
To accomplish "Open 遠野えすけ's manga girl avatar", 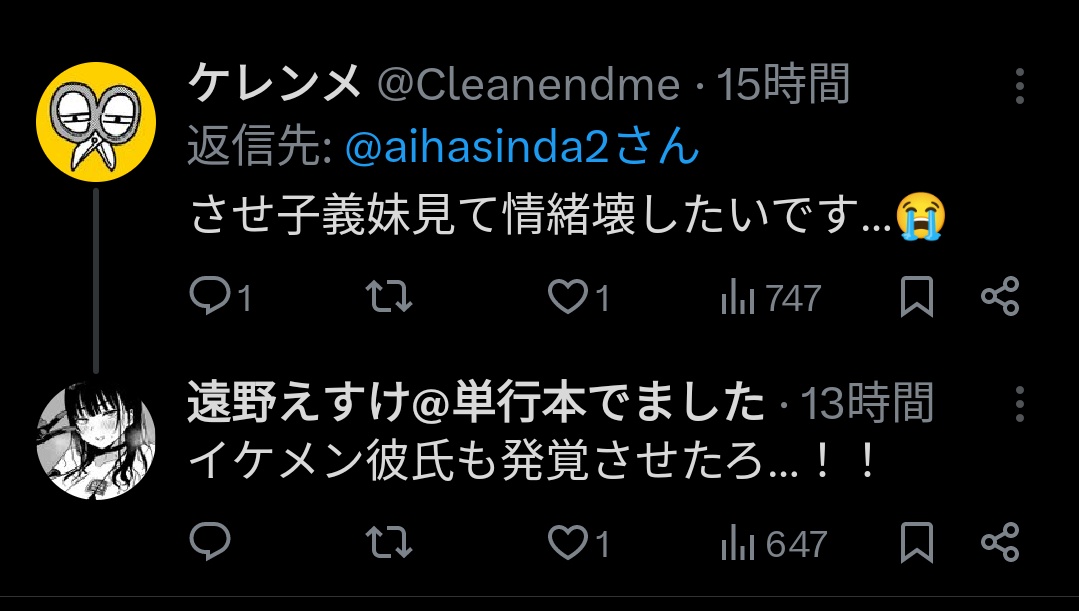I will tap(96, 440).
